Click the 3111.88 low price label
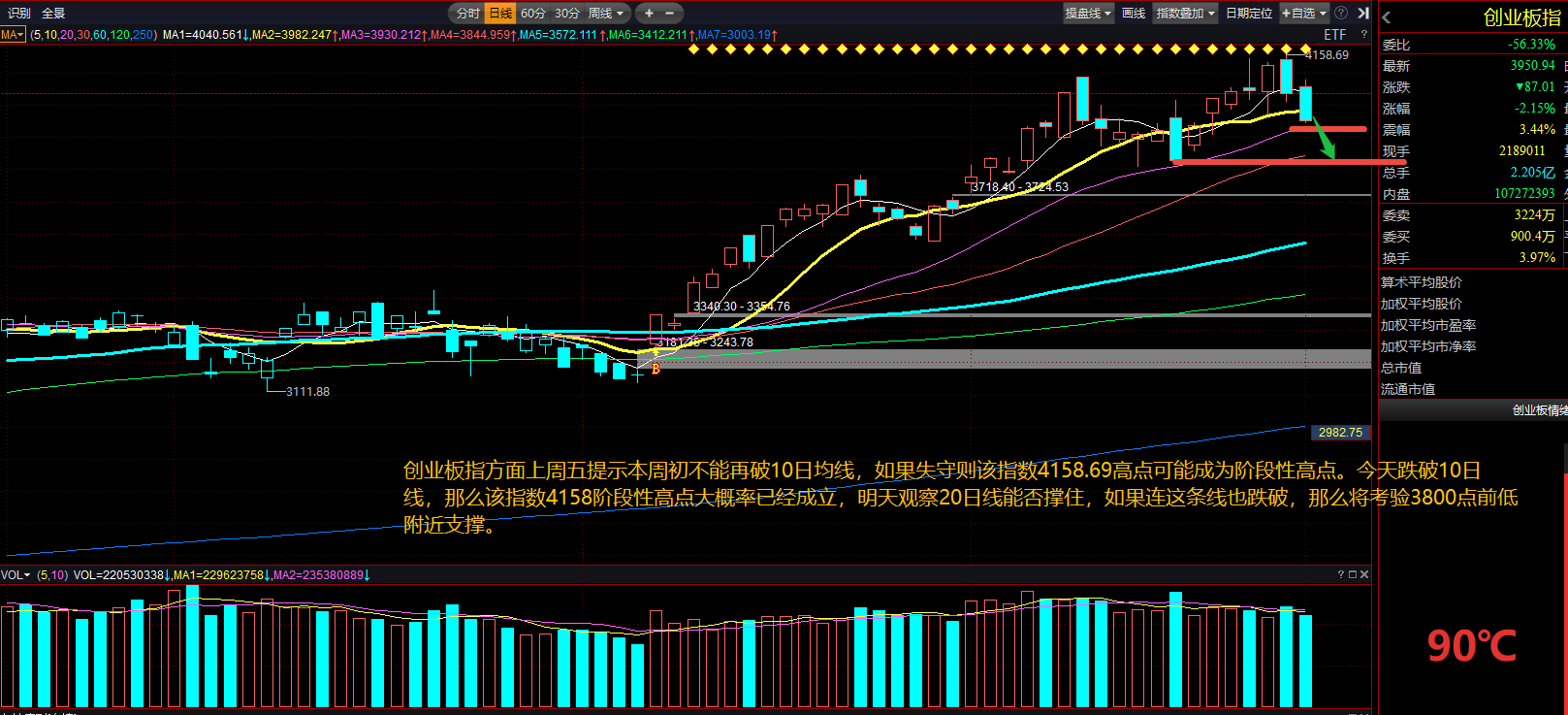This screenshot has width=1568, height=715. pyautogui.click(x=307, y=392)
